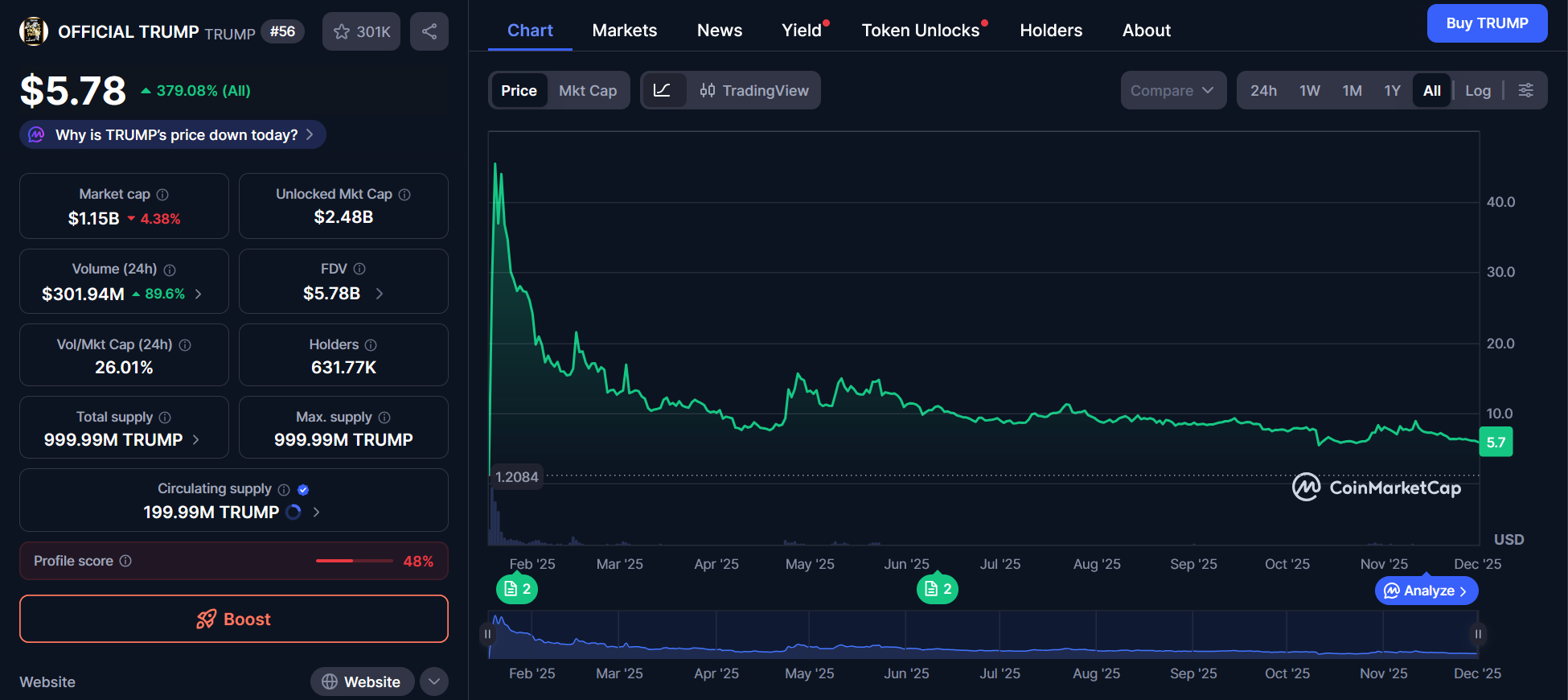The image size is (1568, 700).
Task: Show Volume (24h) info icon
Action: click(170, 270)
